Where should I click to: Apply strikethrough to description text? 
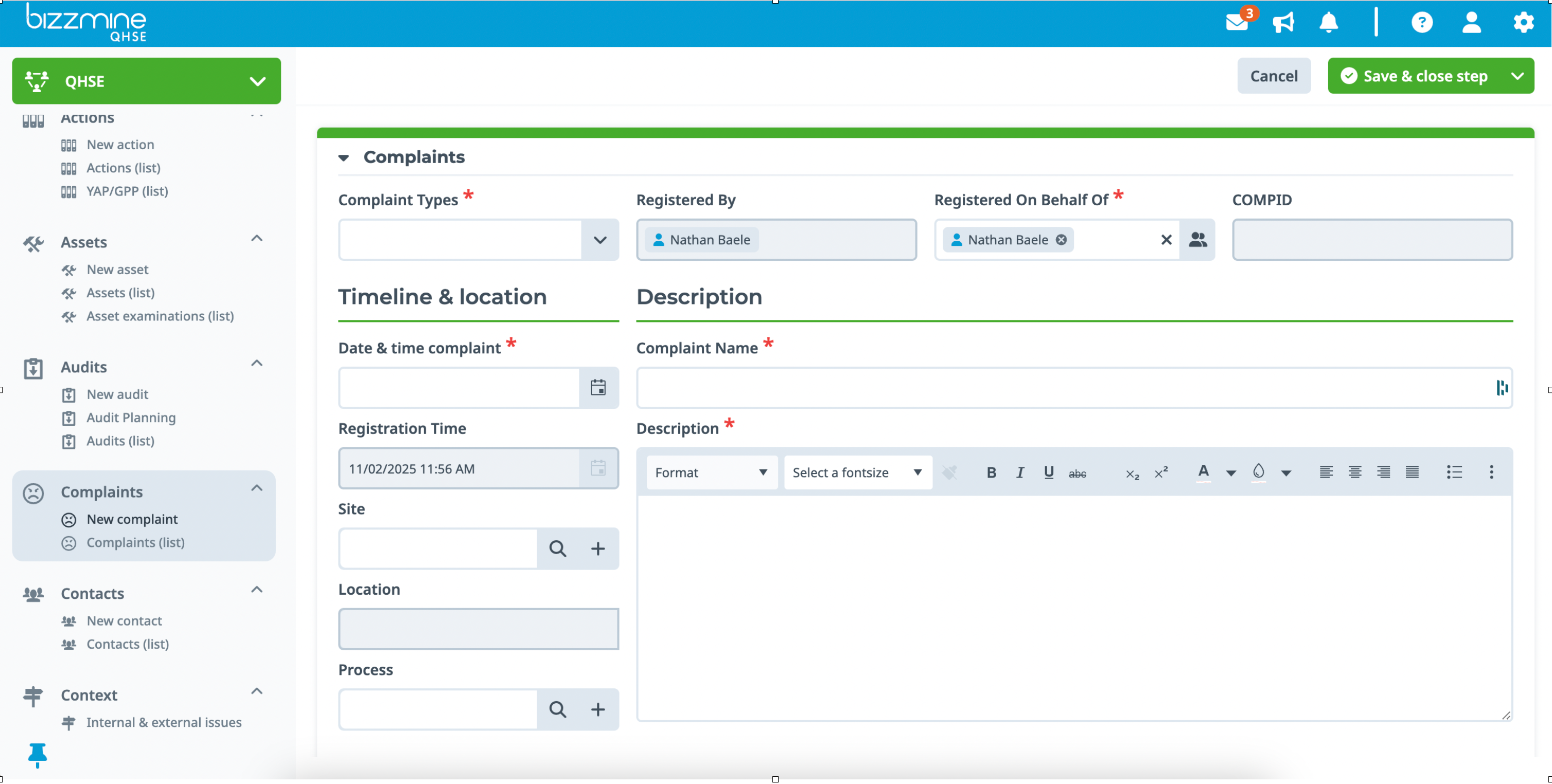point(1078,473)
